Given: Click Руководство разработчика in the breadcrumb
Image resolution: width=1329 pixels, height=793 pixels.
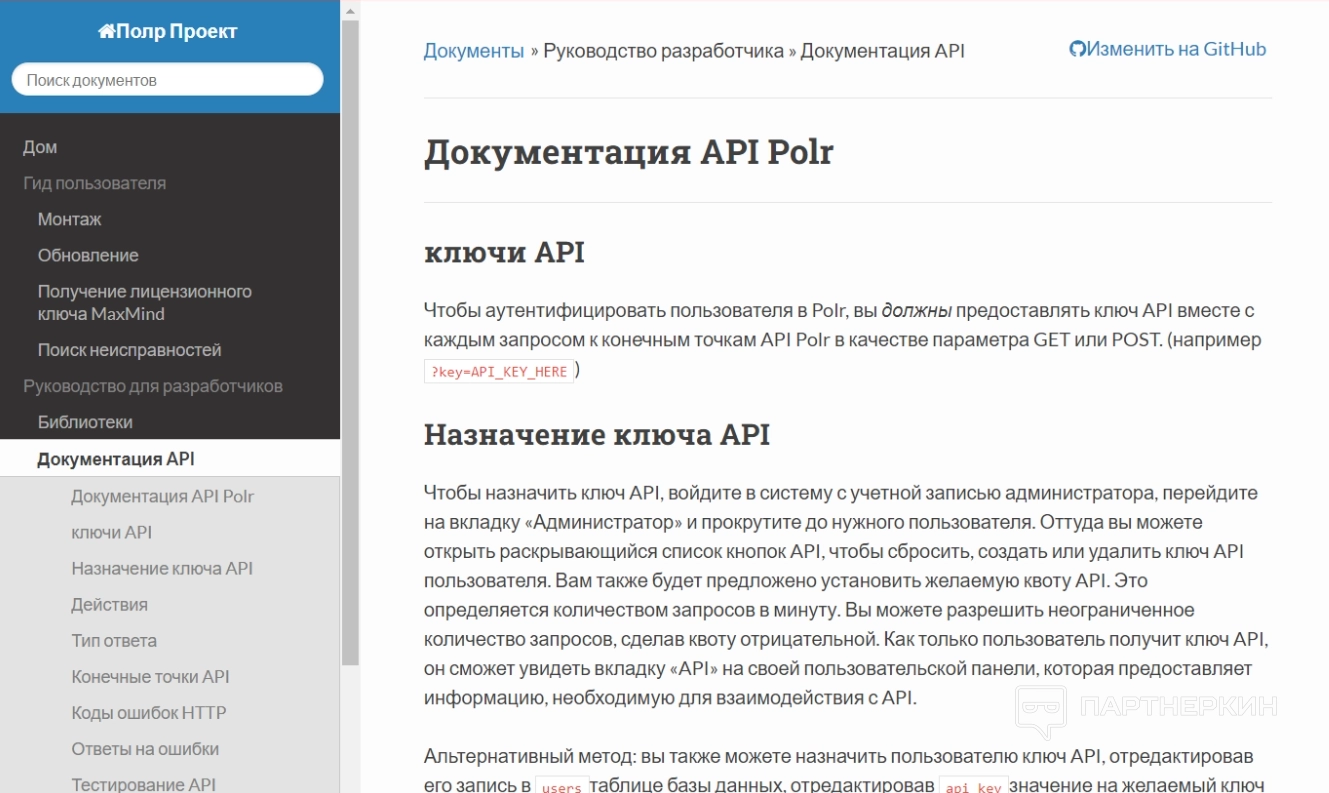Looking at the screenshot, I should [664, 51].
